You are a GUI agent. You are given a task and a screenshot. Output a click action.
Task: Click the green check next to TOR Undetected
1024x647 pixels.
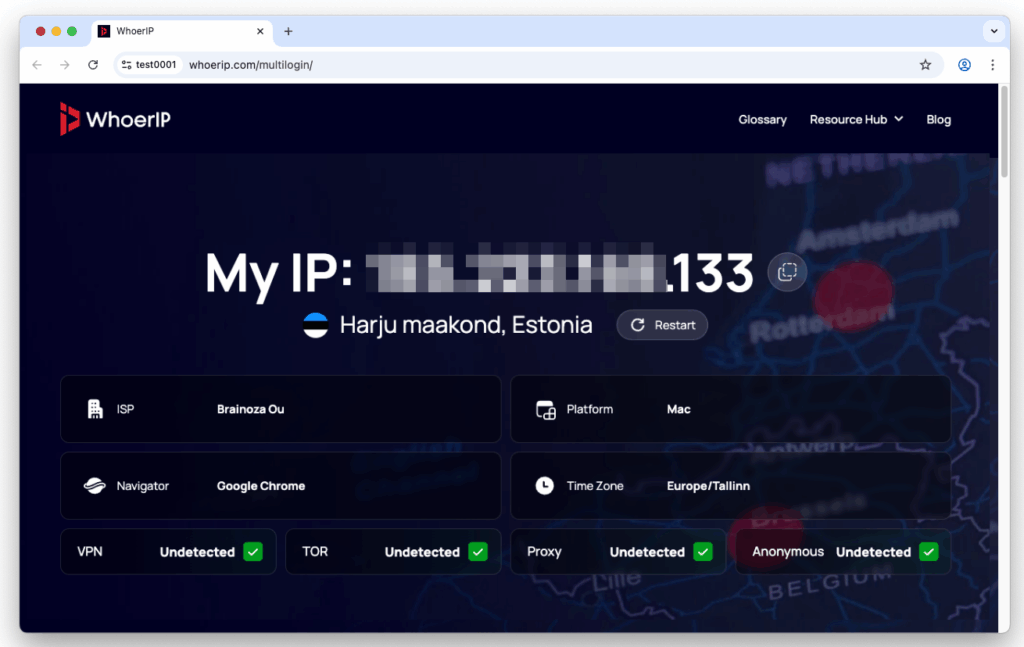(x=478, y=552)
